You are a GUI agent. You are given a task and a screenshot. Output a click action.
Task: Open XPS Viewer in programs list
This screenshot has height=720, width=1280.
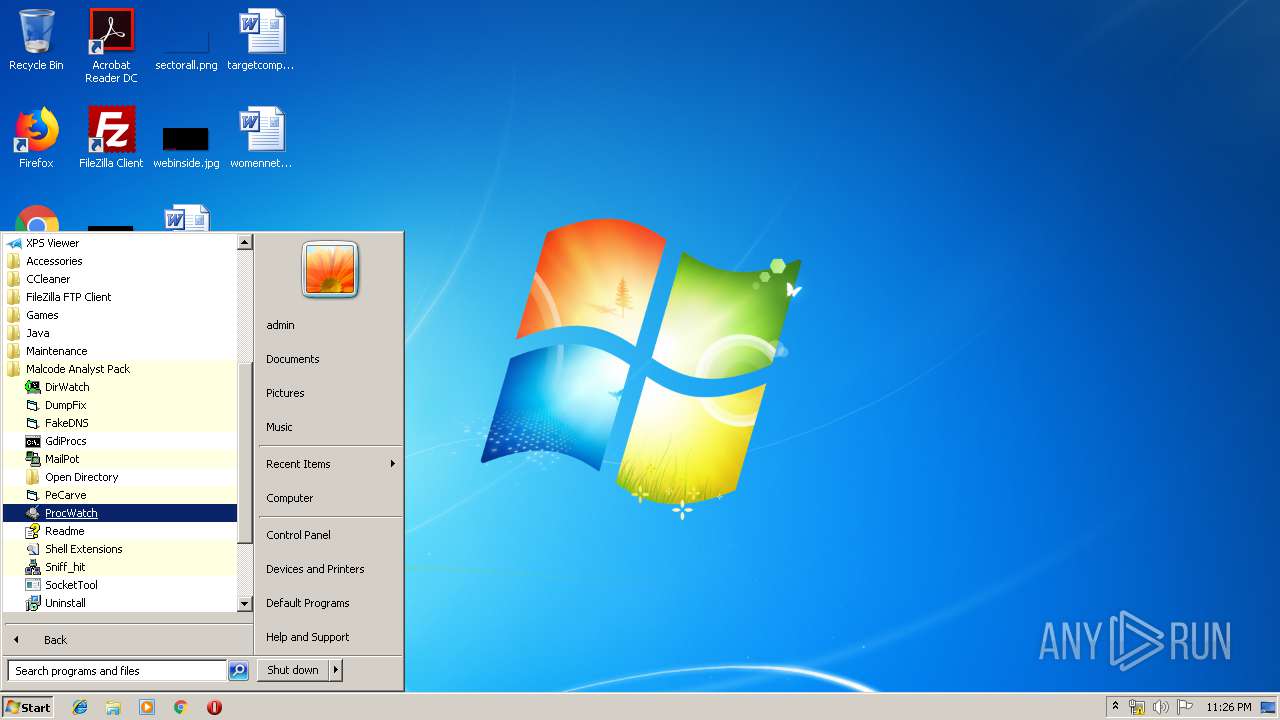coord(120,243)
